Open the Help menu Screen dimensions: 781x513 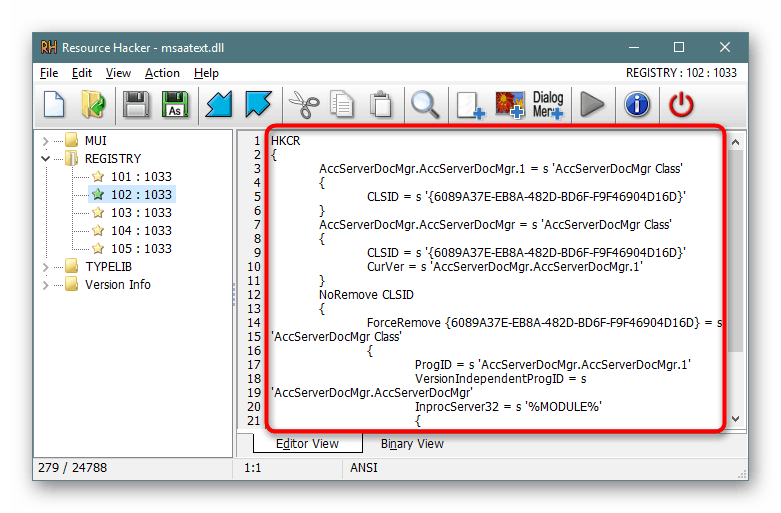[206, 73]
